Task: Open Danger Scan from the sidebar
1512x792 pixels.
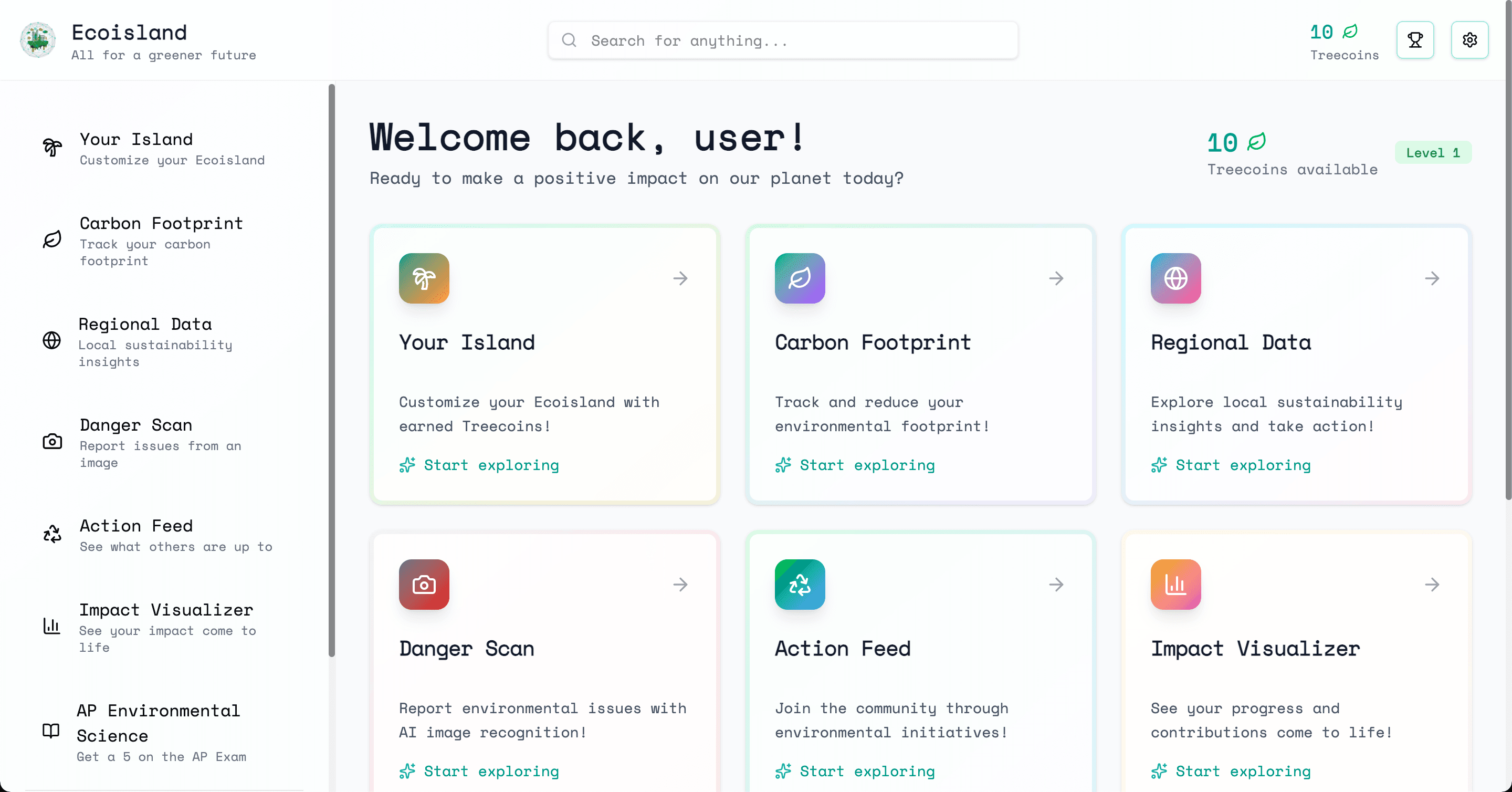Action: 164,442
